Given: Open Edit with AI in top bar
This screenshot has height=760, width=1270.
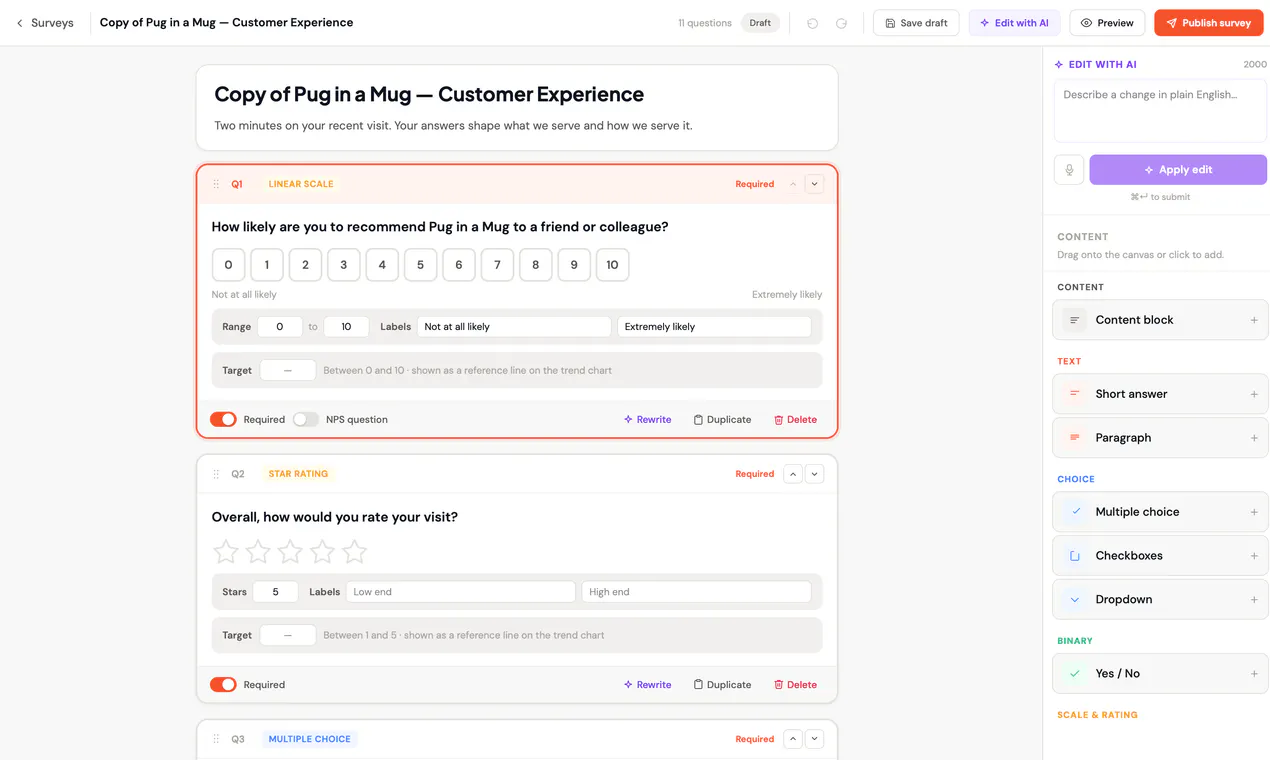Looking at the screenshot, I should pos(1014,23).
